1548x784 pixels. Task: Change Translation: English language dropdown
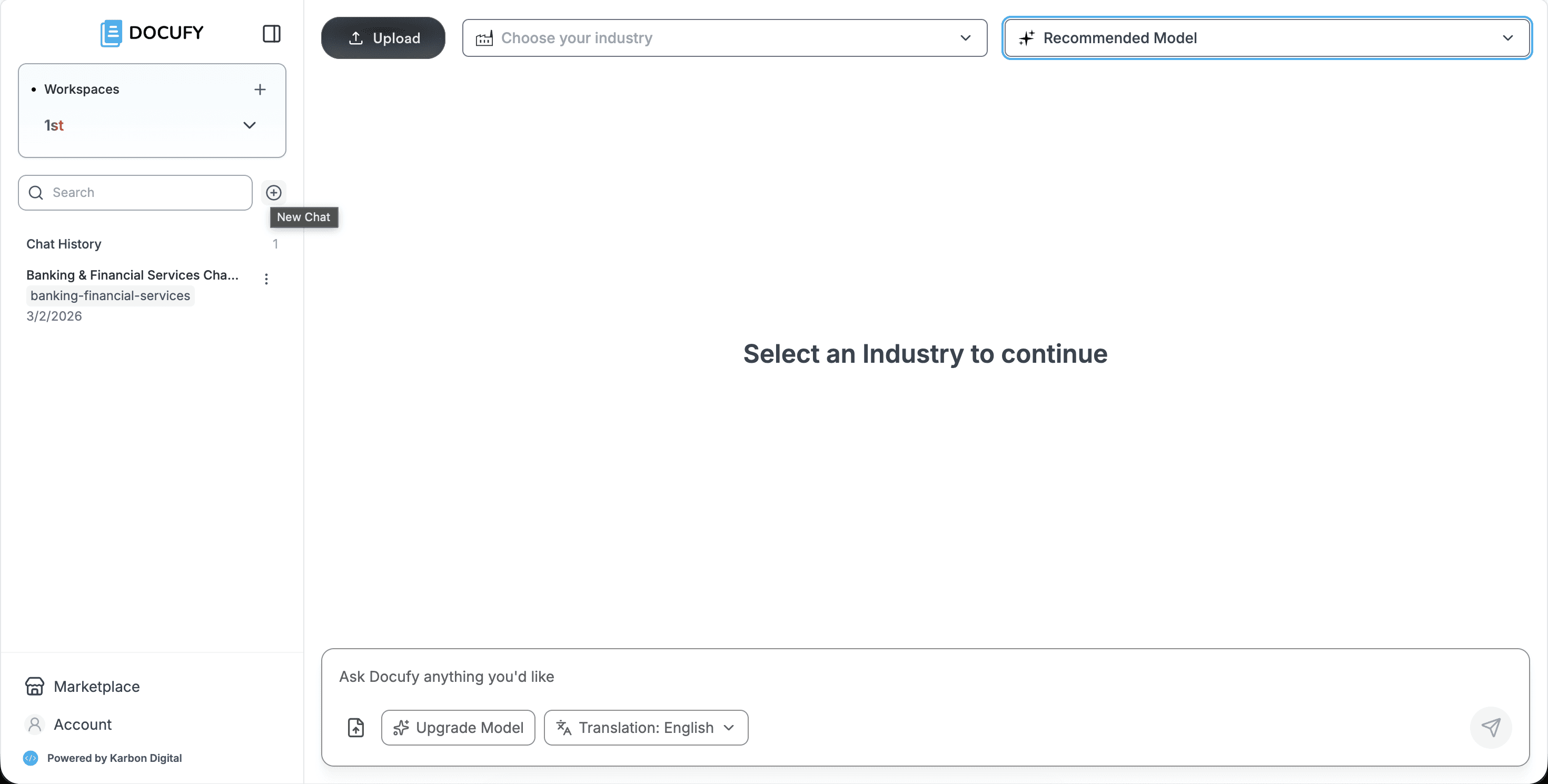click(646, 728)
